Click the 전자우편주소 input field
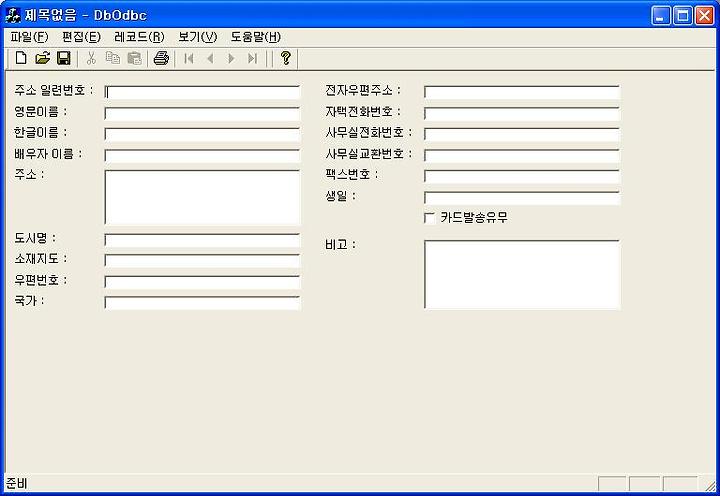Image resolution: width=720 pixels, height=496 pixels. (x=522, y=92)
